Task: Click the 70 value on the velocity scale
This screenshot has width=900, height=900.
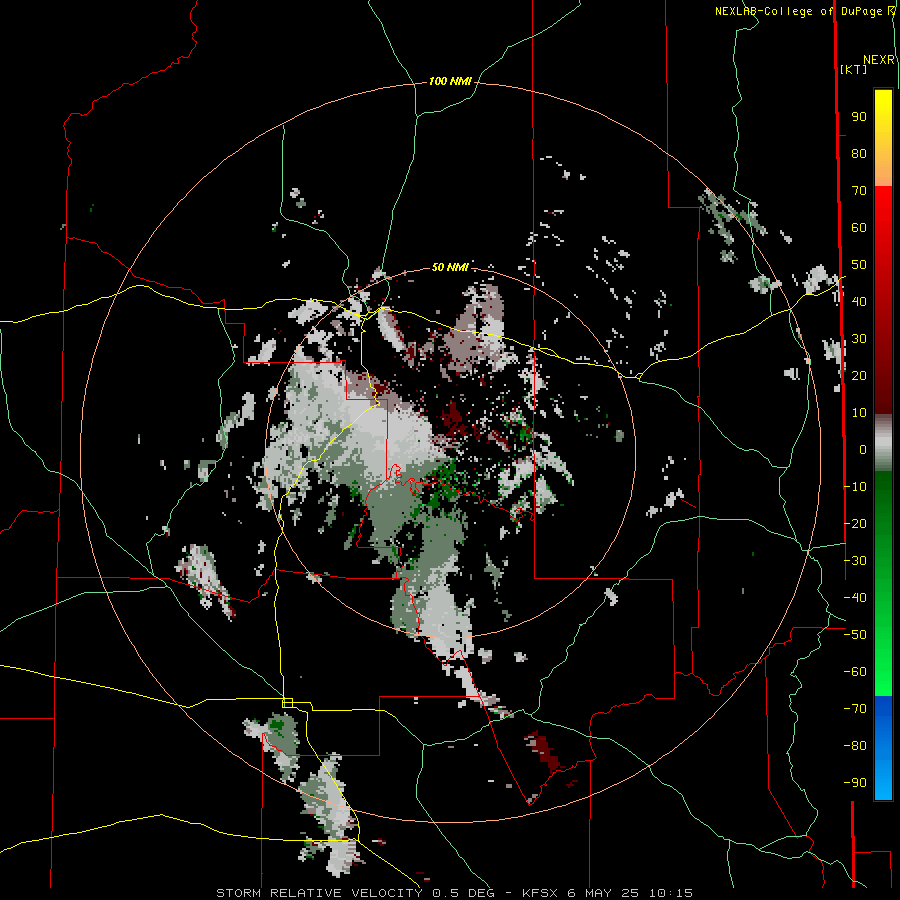Action: [x=859, y=191]
